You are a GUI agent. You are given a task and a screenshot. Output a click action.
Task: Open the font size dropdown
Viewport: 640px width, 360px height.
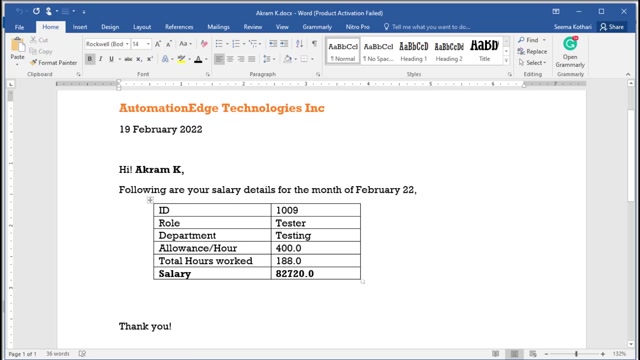point(148,44)
